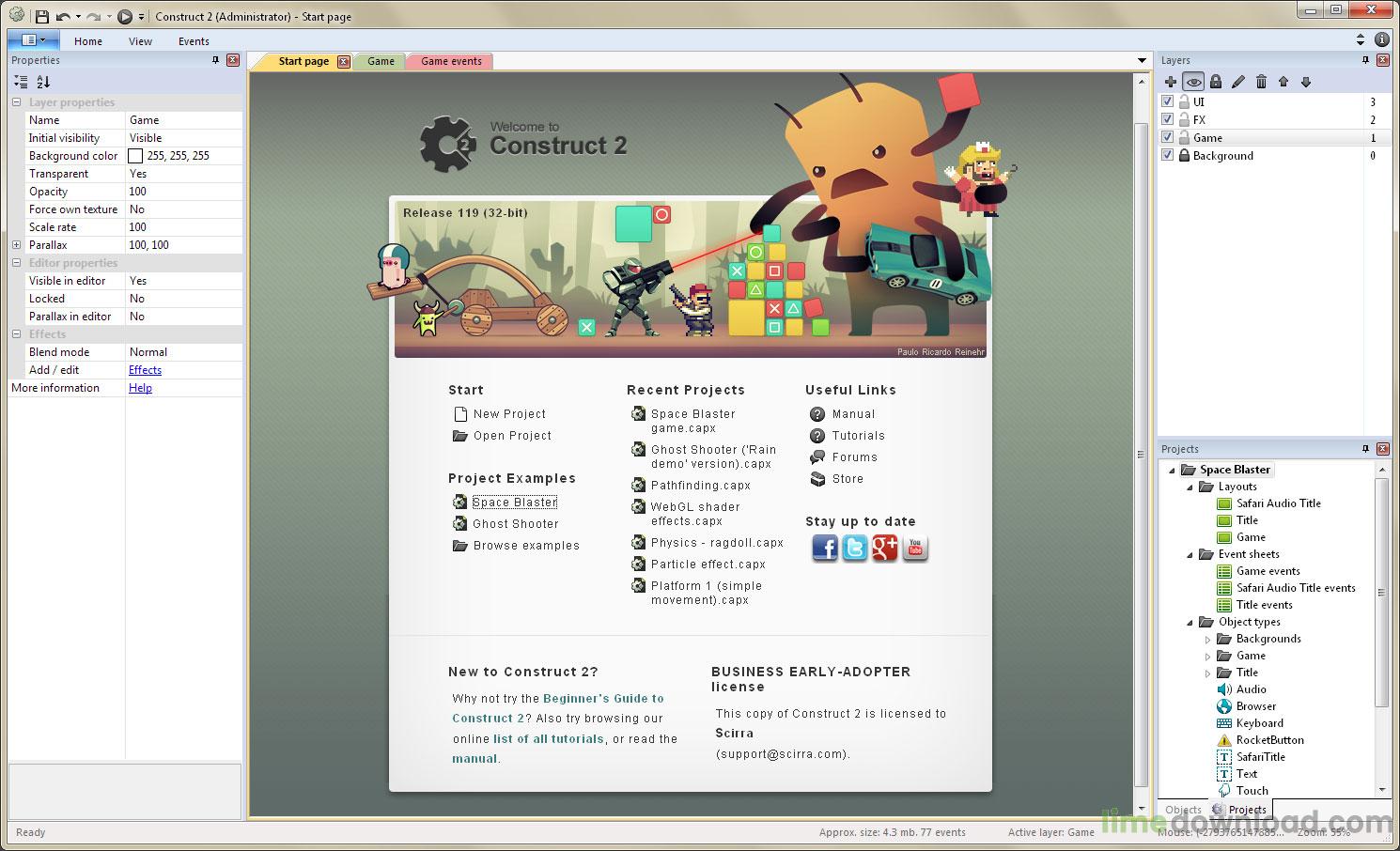The width and height of the screenshot is (1400, 851).
Task: Expand the Backgrounds object types folder
Action: point(1209,639)
